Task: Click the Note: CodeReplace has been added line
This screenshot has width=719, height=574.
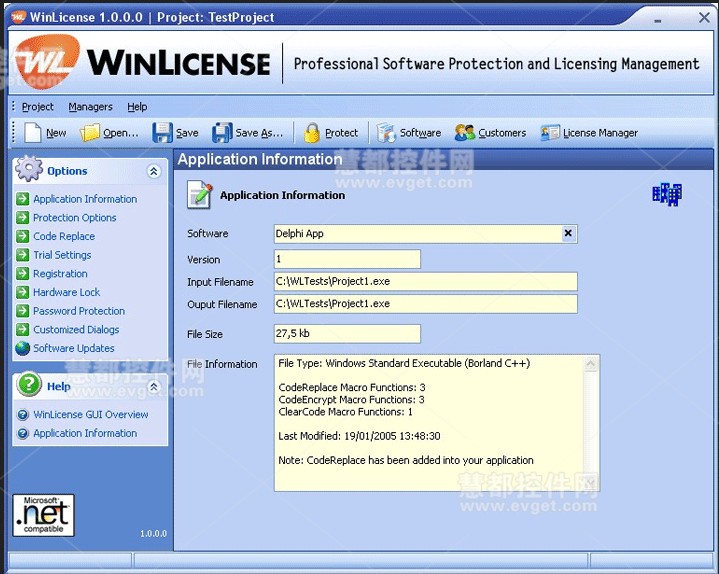Action: 406,460
